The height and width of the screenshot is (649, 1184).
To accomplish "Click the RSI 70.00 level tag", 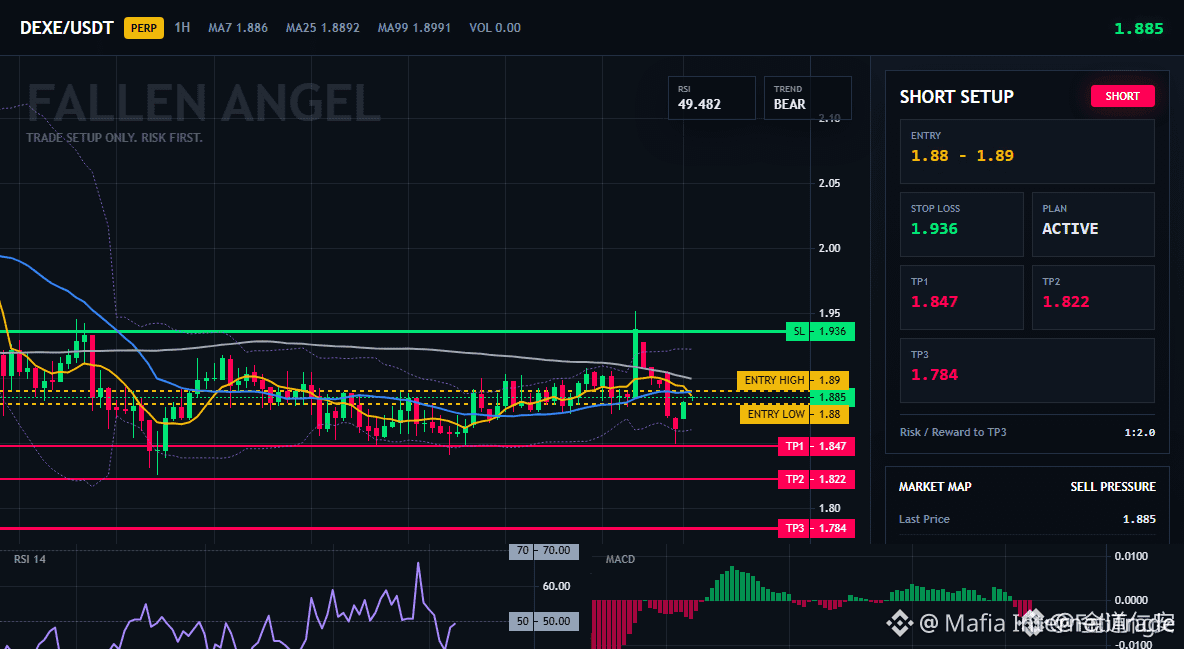I will [544, 551].
